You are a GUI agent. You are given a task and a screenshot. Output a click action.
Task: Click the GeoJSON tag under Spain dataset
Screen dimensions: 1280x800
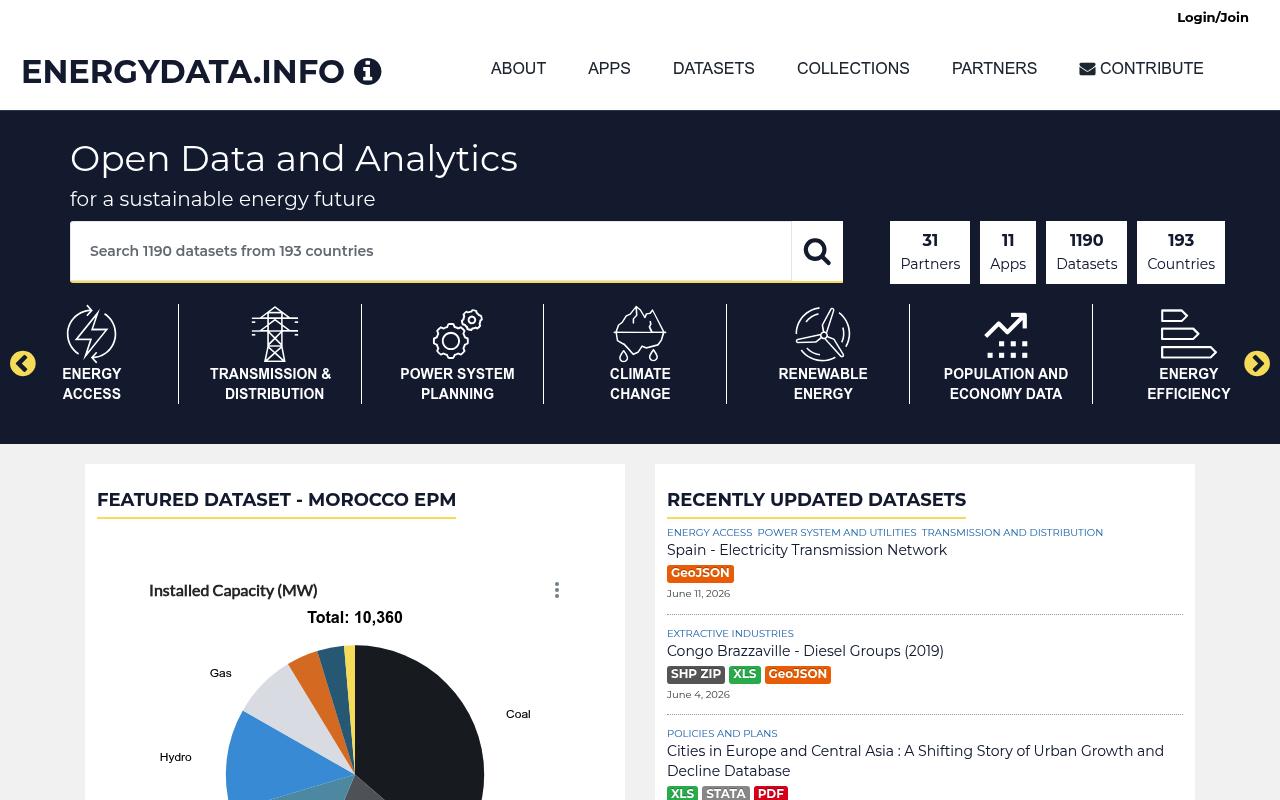[x=700, y=574]
